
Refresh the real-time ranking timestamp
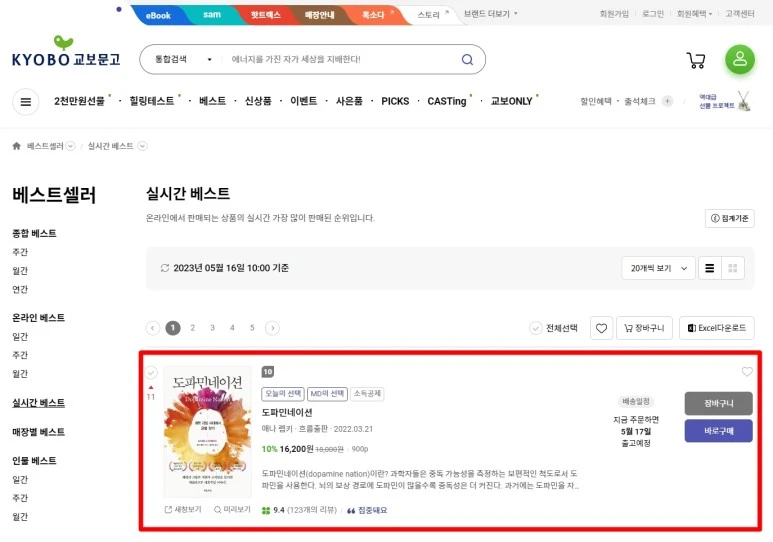pyautogui.click(x=165, y=268)
